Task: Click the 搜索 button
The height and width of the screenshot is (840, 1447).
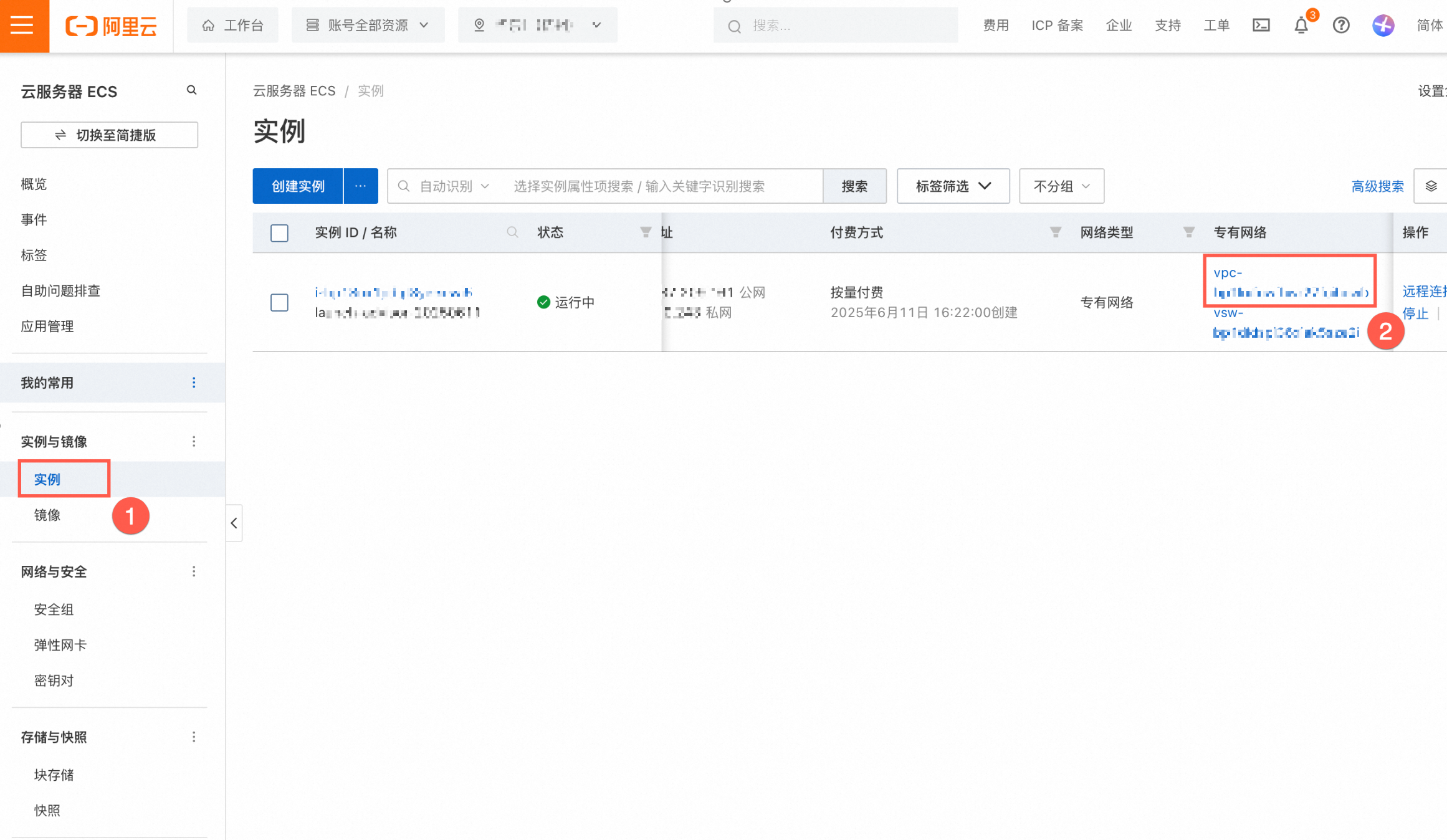Action: pos(854,186)
